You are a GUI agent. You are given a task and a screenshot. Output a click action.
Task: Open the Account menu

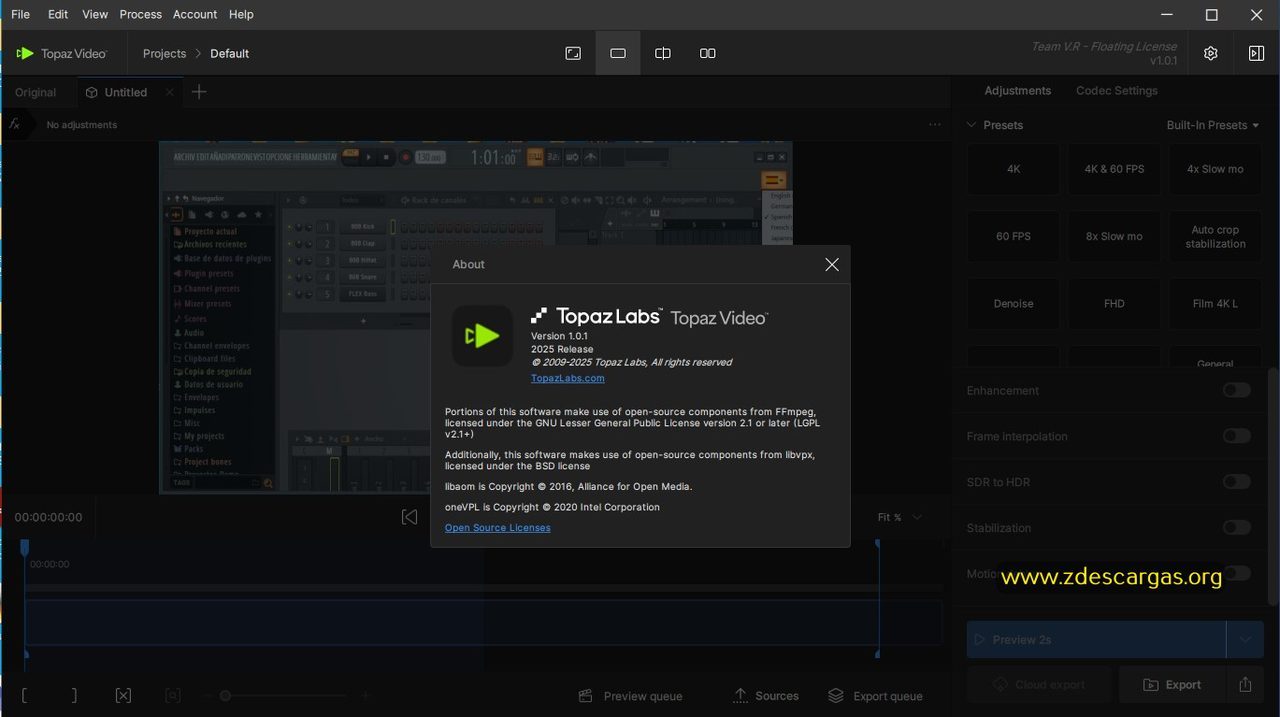195,14
